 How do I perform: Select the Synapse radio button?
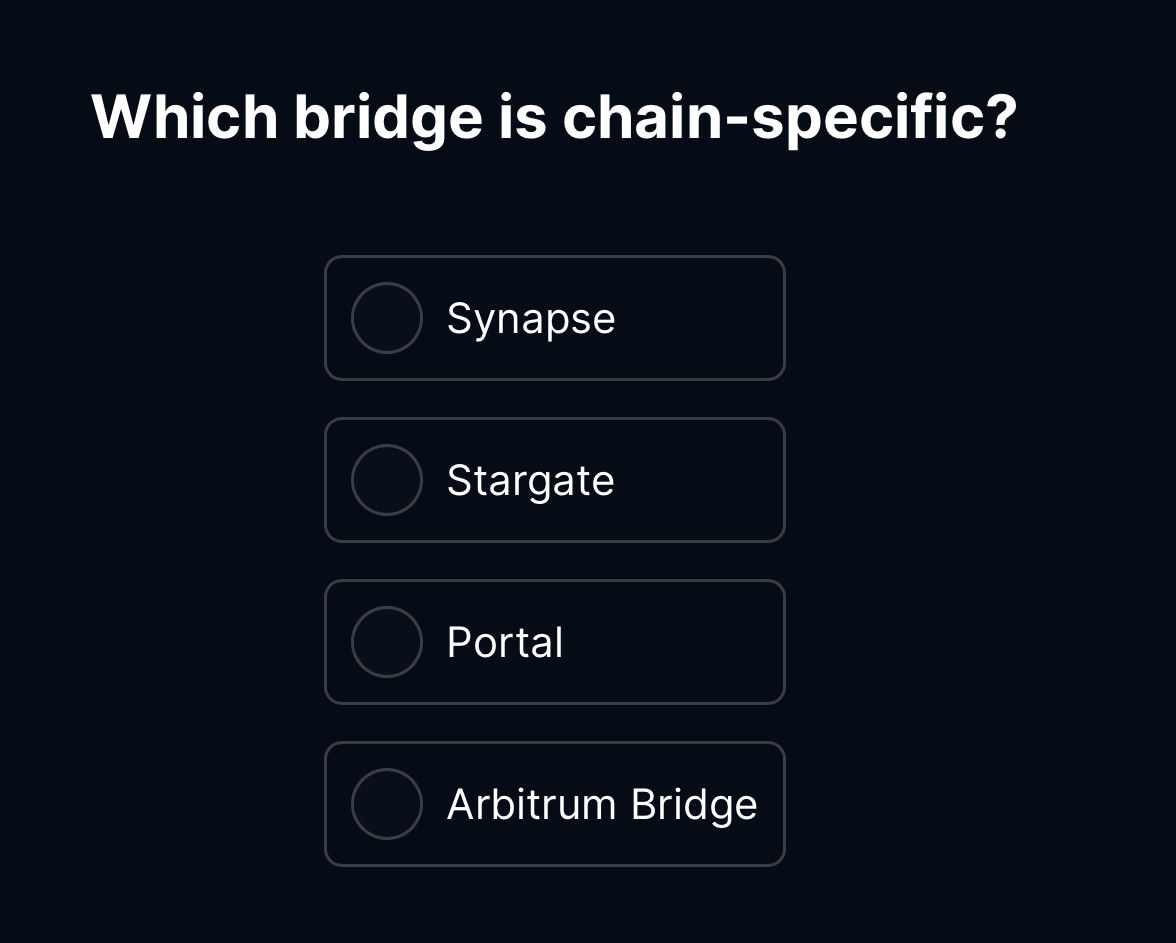386,318
